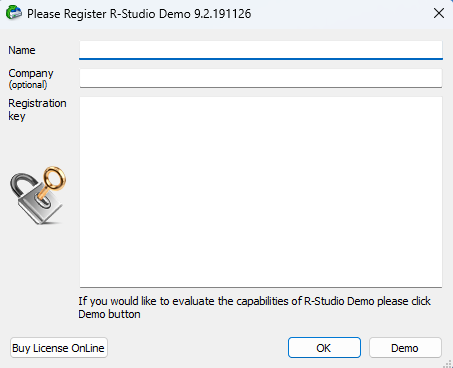Click the Name input field
The image size is (453, 368).
[261, 50]
